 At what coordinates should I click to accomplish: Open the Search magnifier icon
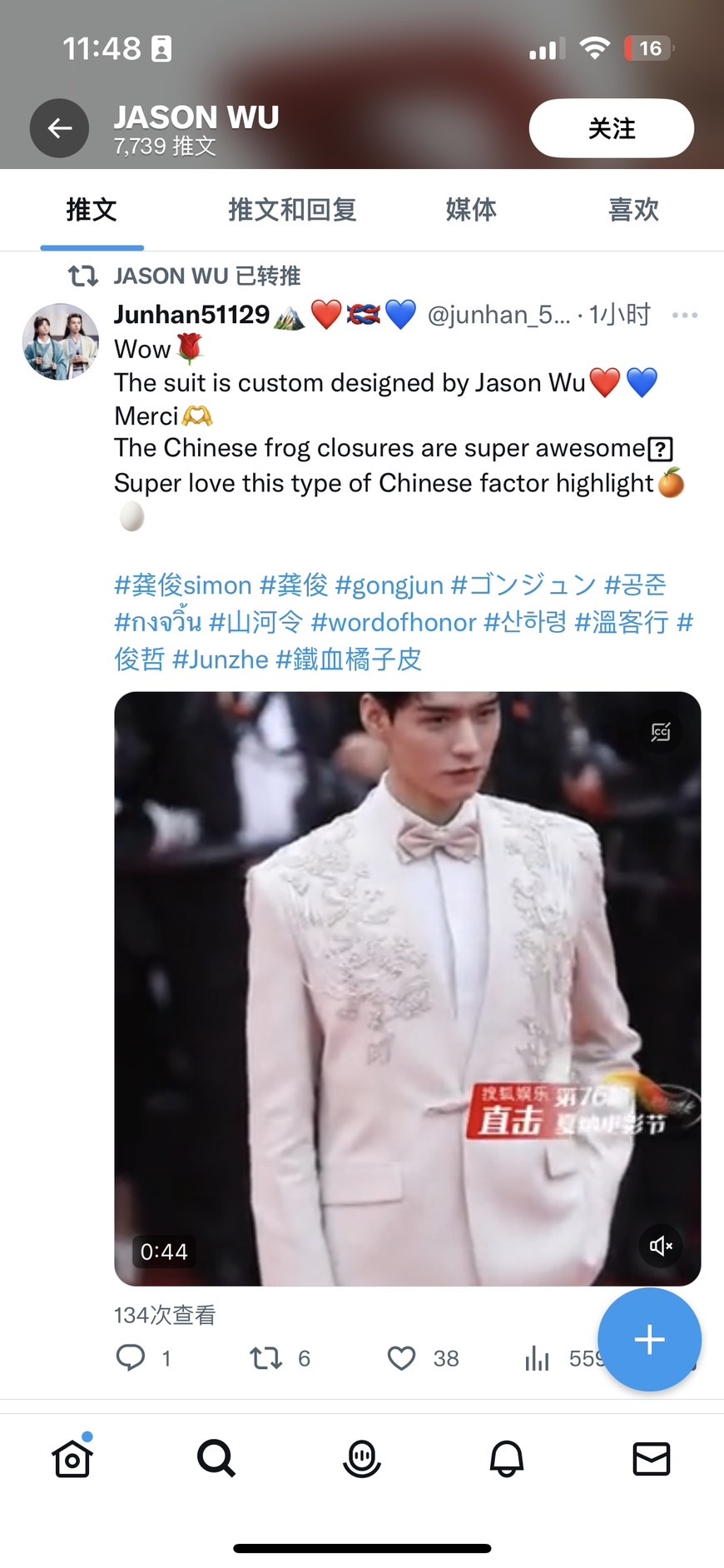tap(216, 1458)
